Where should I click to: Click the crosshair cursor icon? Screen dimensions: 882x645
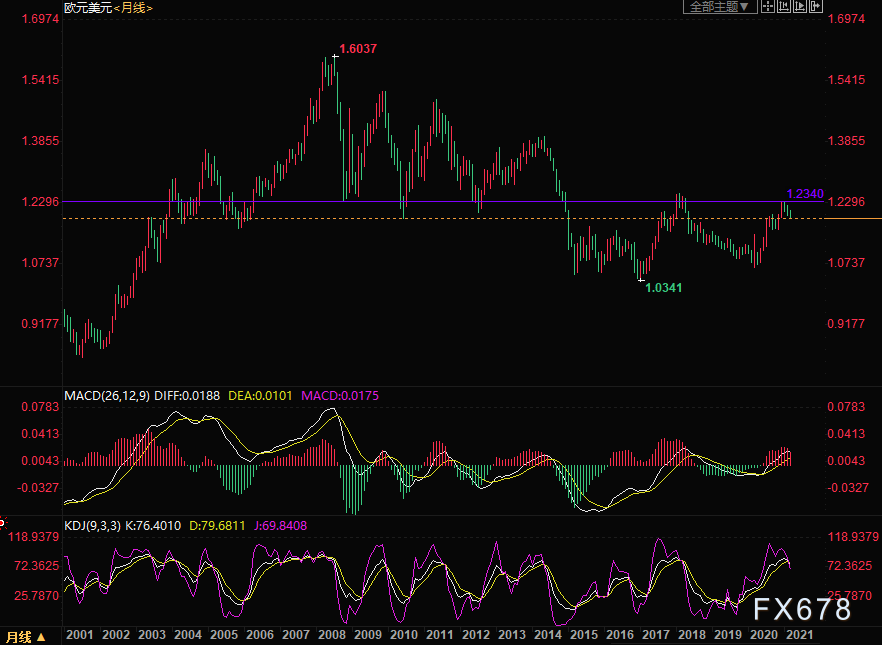click(768, 7)
